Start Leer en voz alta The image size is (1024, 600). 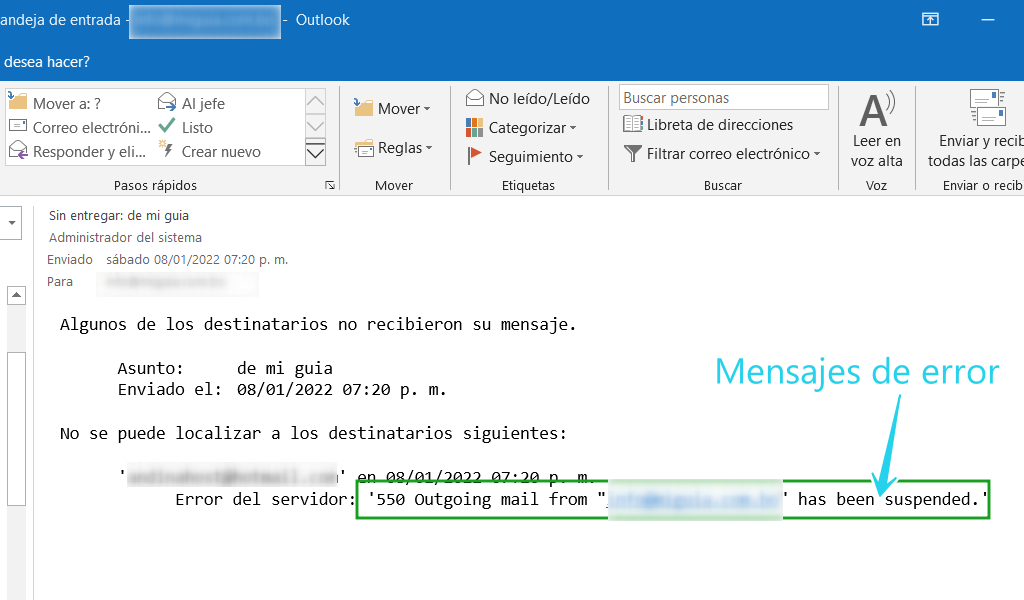point(876,131)
